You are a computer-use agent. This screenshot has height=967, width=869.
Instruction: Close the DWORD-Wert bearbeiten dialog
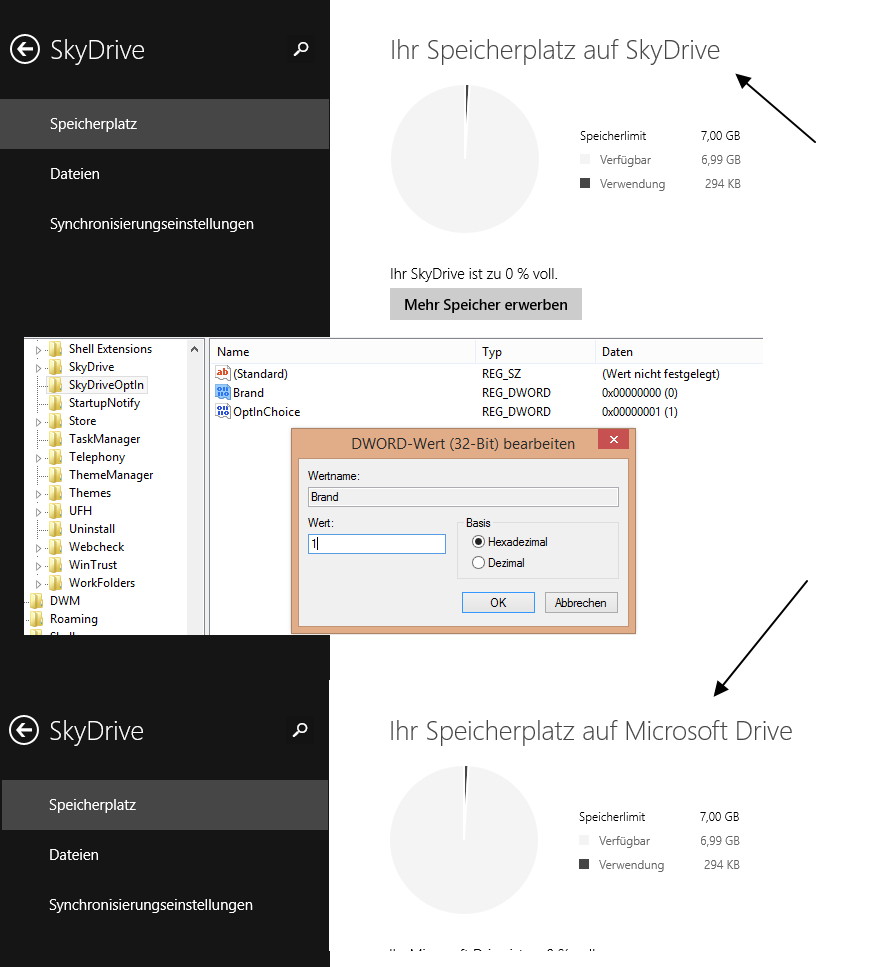(x=614, y=440)
